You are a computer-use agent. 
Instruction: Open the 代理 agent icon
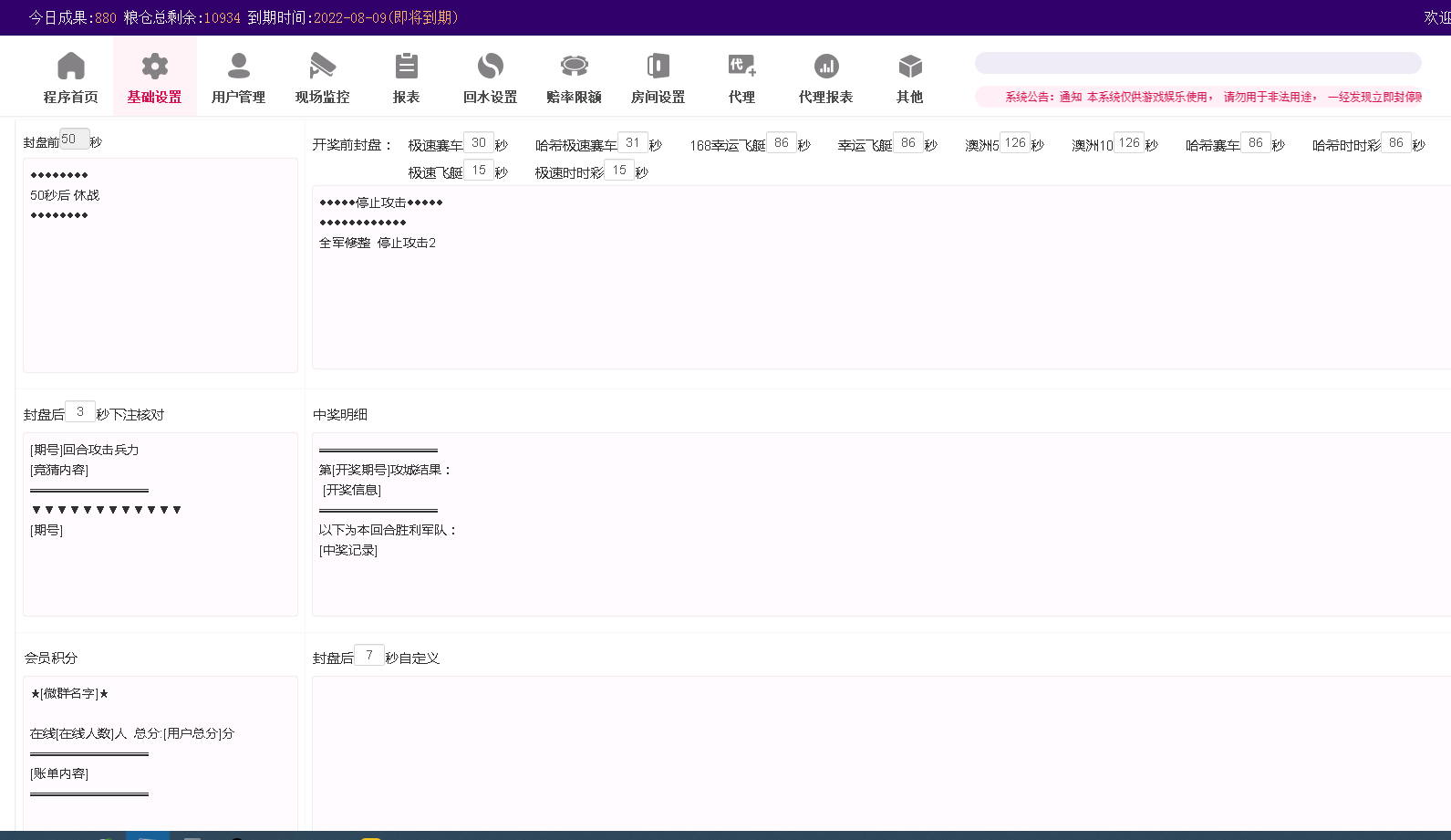pyautogui.click(x=741, y=67)
